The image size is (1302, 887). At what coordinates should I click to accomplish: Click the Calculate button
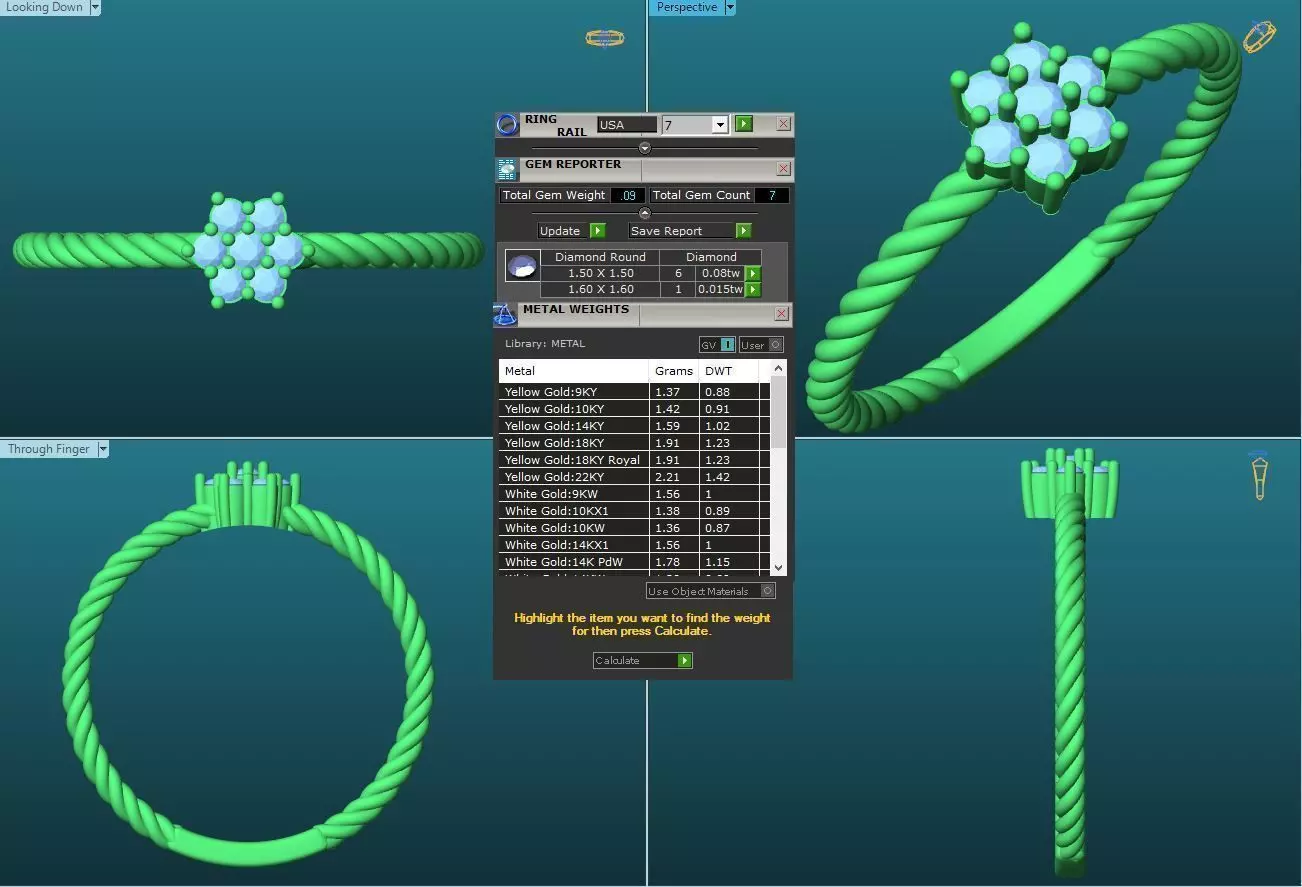coord(642,661)
